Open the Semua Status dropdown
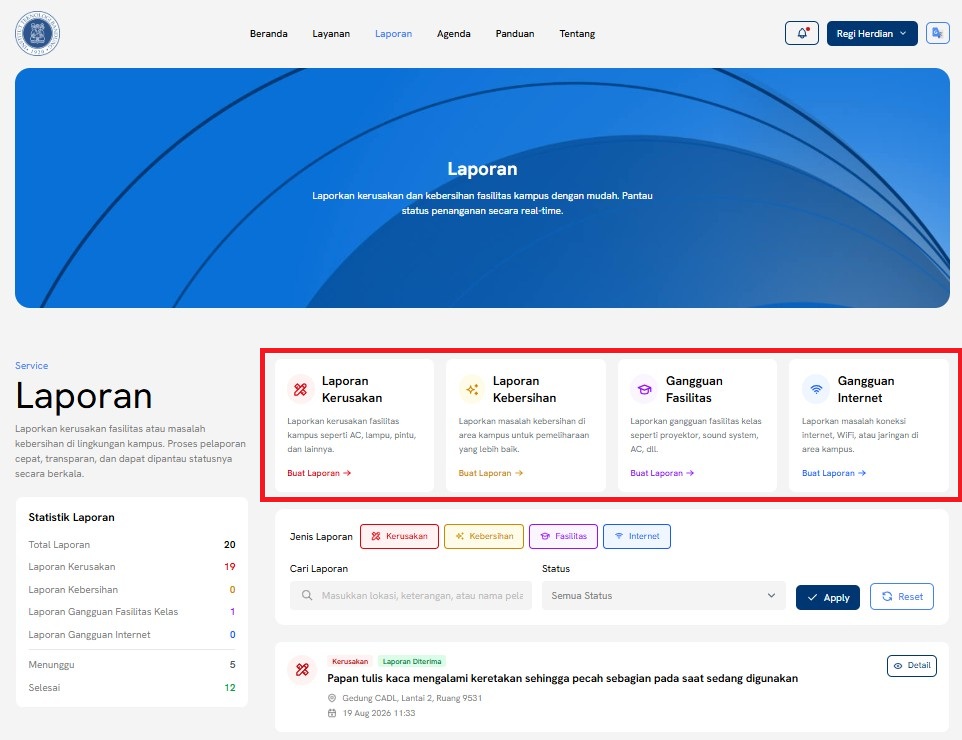Image resolution: width=962 pixels, height=740 pixels. pos(663,595)
